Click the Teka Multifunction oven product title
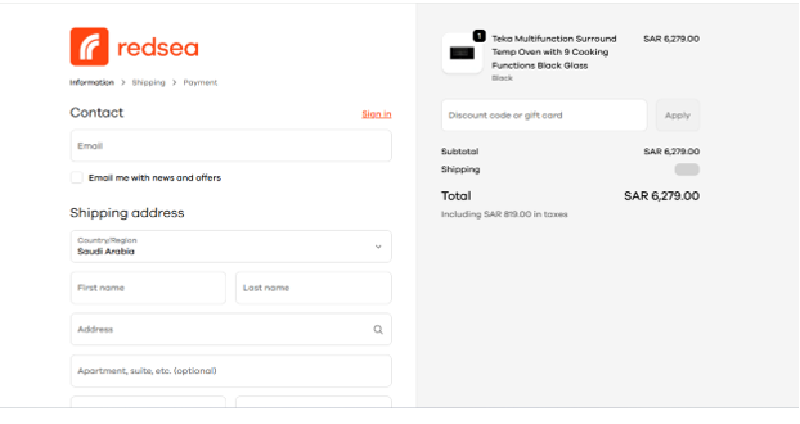The height and width of the screenshot is (424, 800). (554, 52)
